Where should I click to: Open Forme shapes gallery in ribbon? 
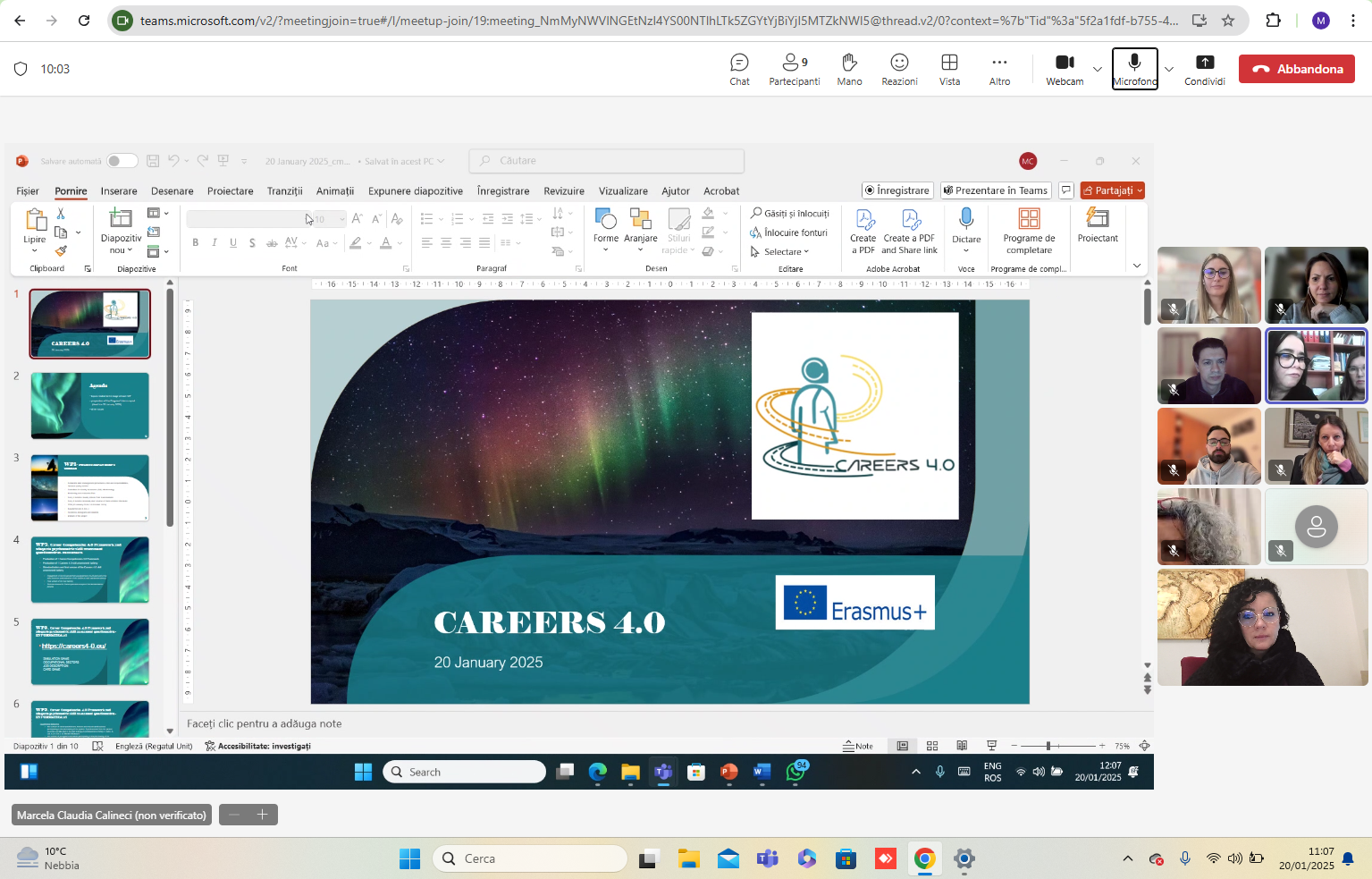[606, 230]
